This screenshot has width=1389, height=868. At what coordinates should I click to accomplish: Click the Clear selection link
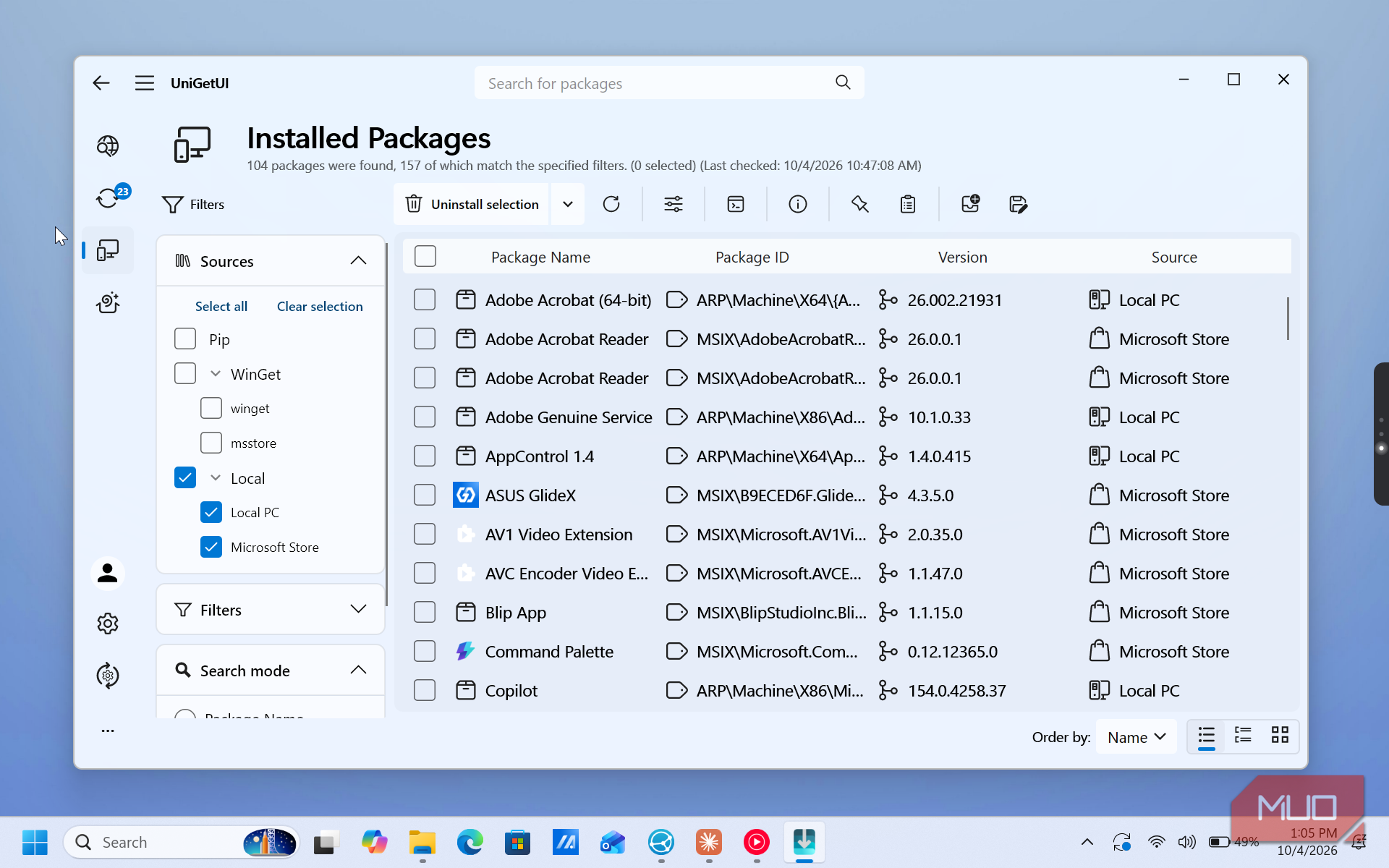[320, 306]
